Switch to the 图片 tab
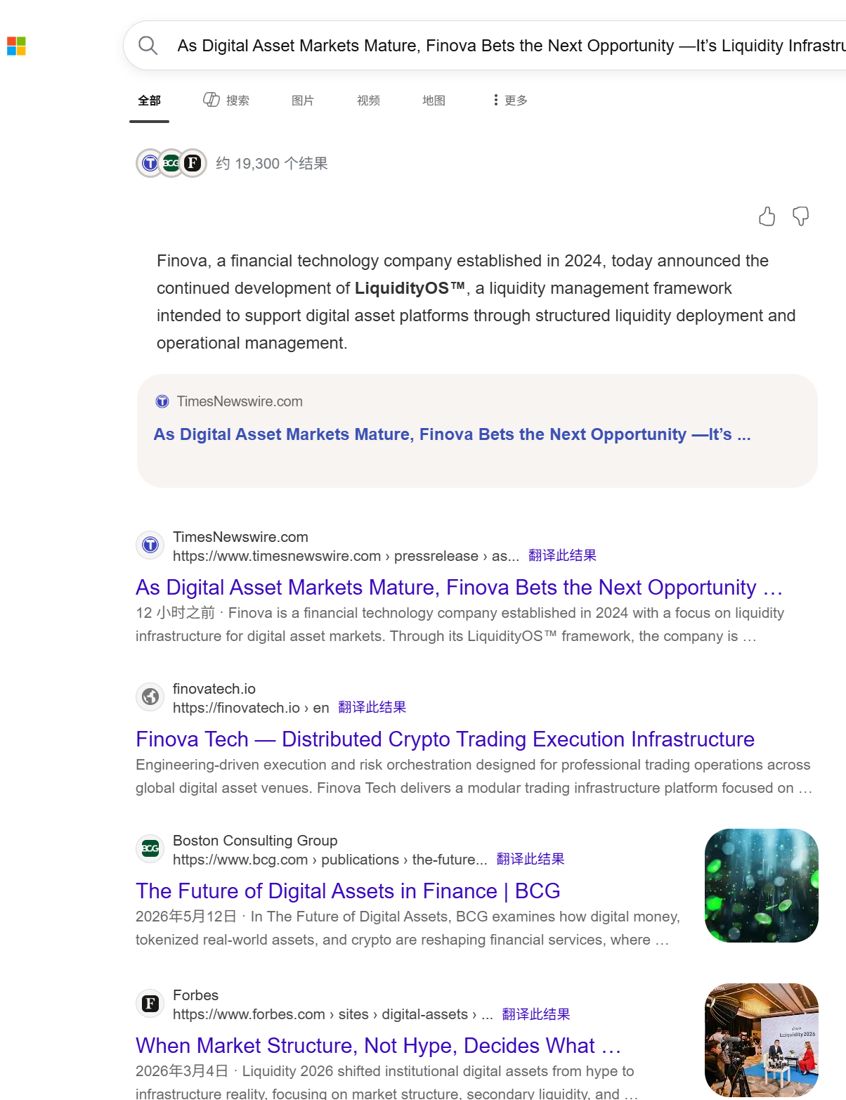This screenshot has width=846, height=1100. 302,100
